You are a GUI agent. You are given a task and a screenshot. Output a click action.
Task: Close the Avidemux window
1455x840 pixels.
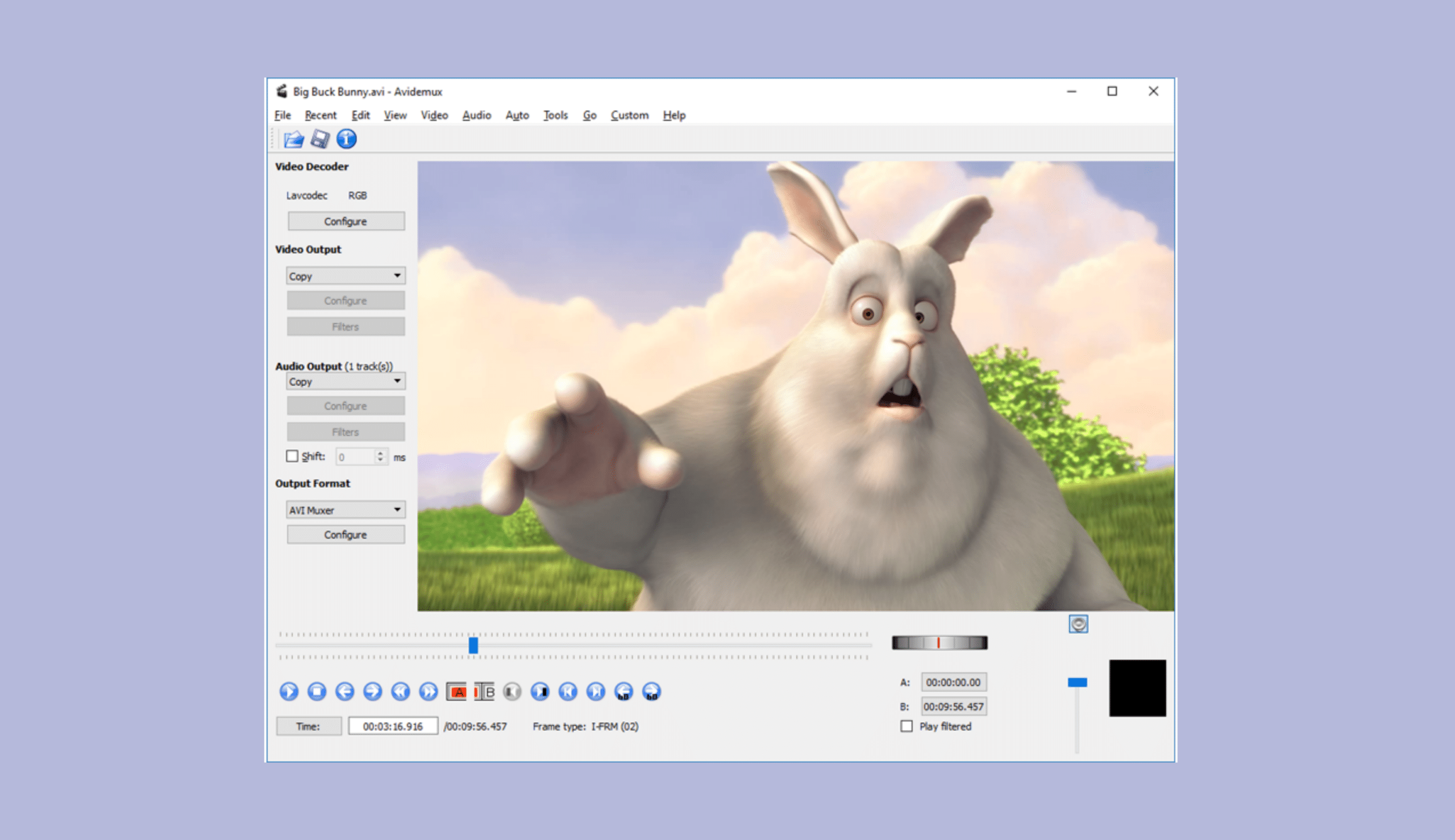coord(1153,91)
